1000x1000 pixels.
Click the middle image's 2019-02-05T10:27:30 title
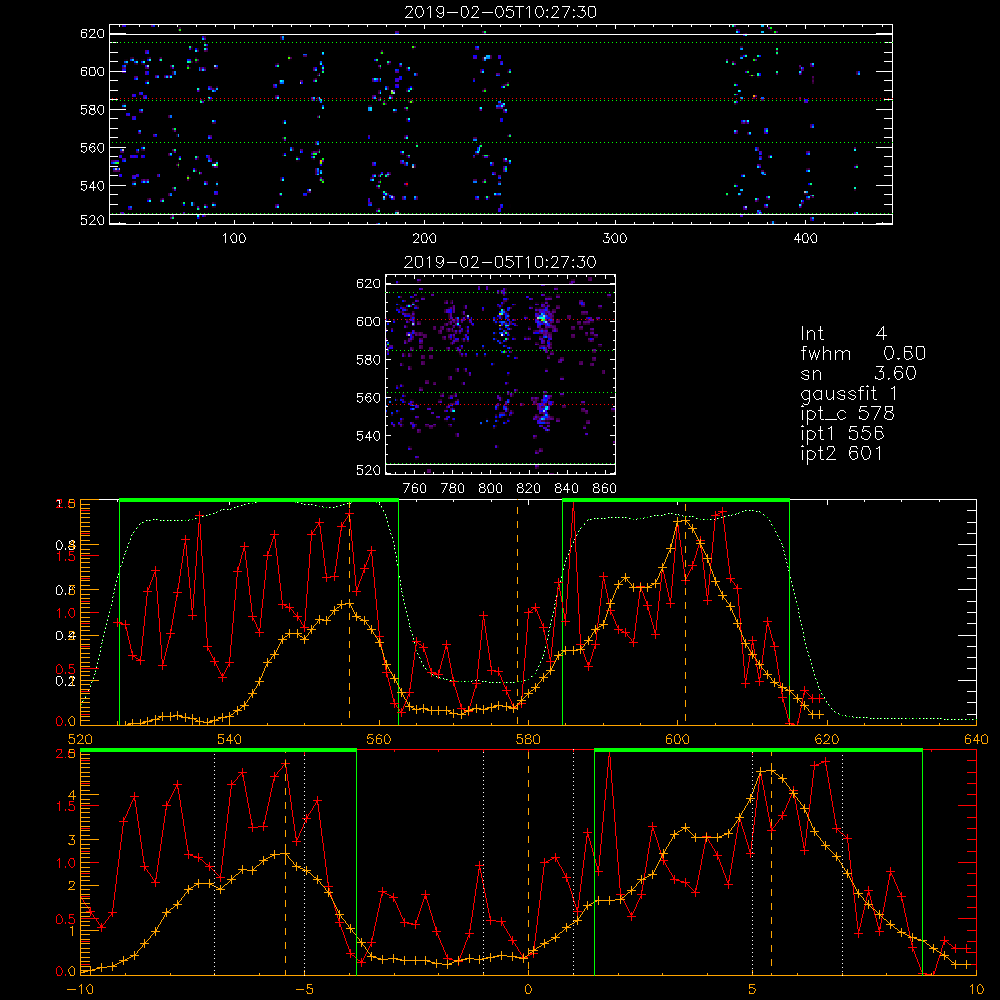point(500,262)
